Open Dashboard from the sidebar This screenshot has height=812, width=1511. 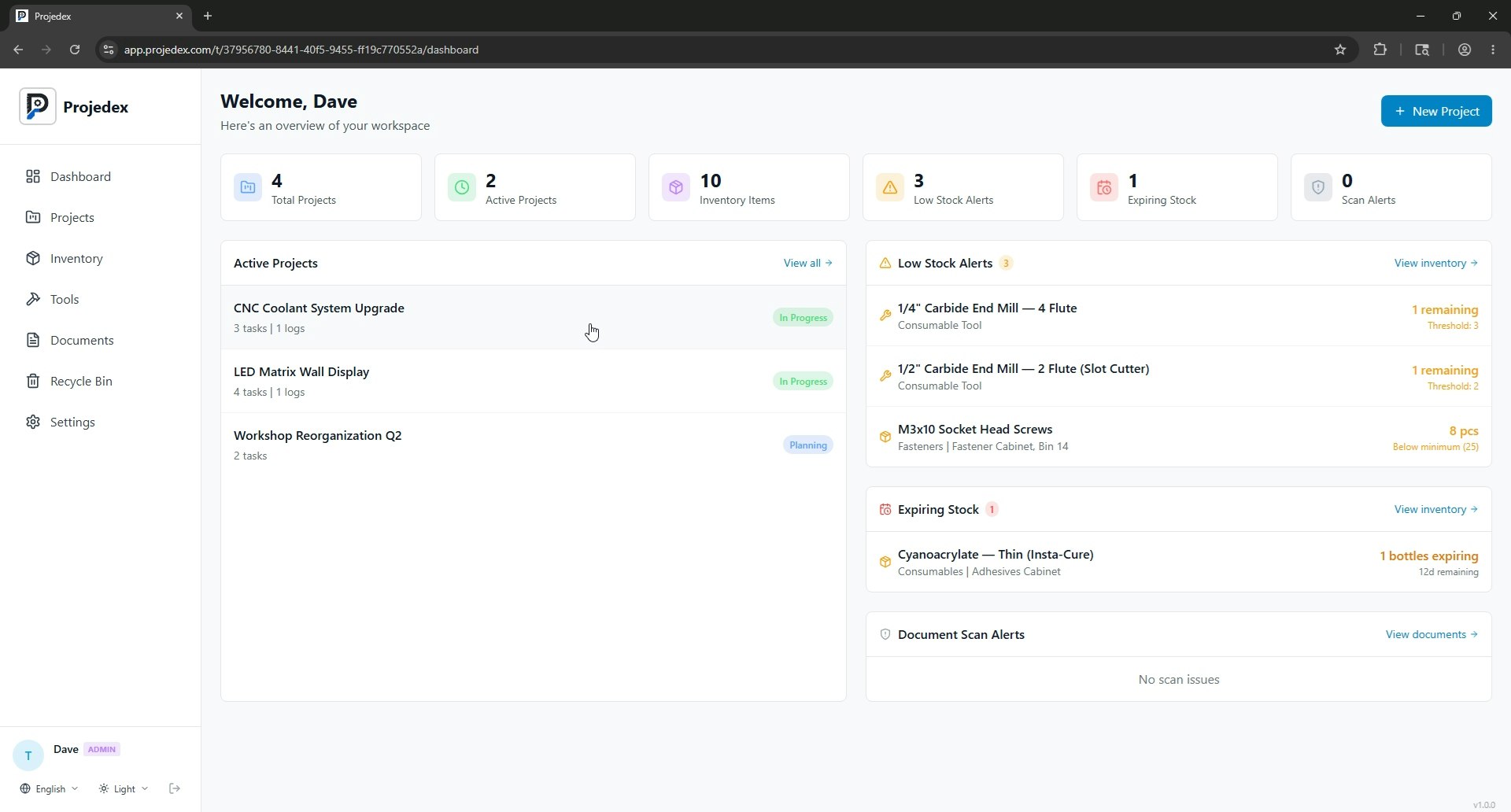pos(100,176)
